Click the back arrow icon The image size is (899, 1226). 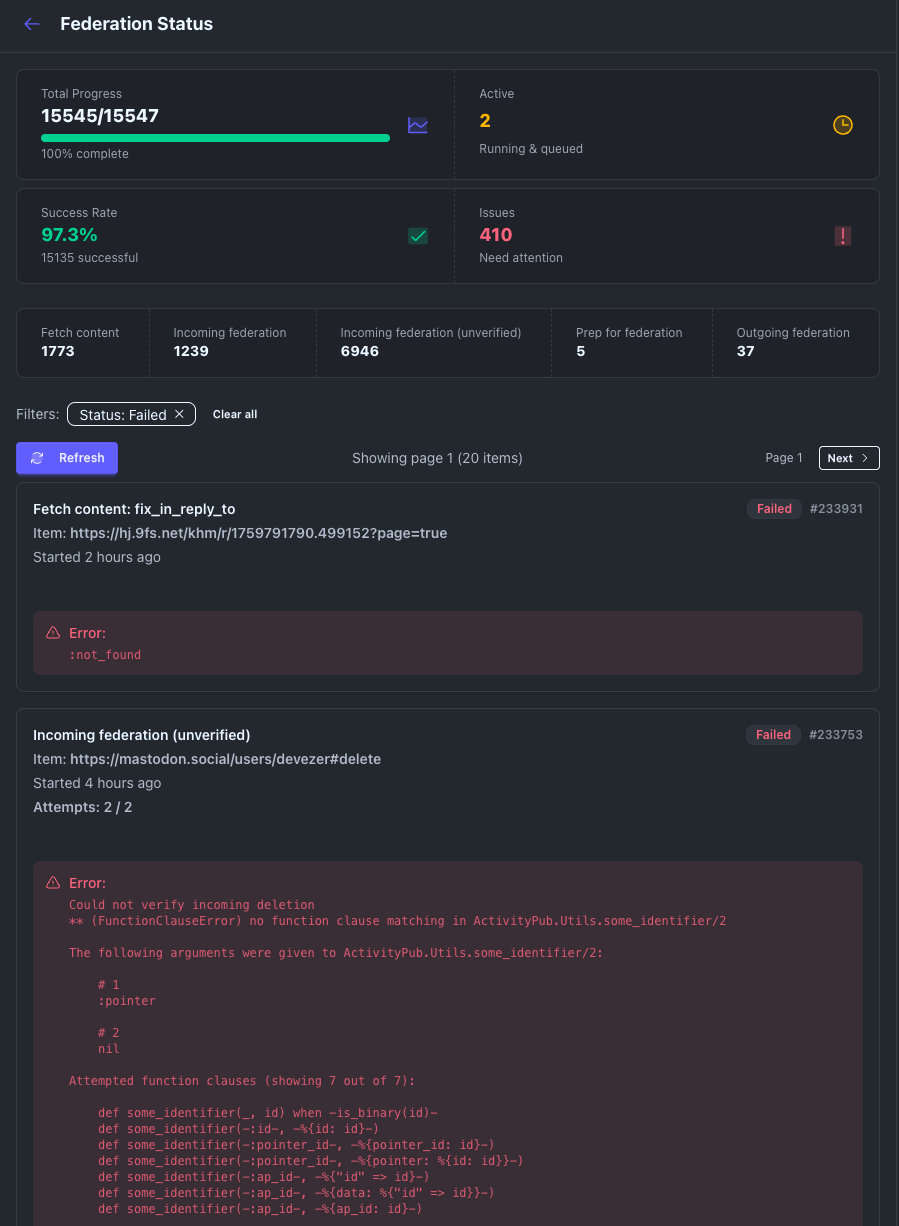coord(32,24)
